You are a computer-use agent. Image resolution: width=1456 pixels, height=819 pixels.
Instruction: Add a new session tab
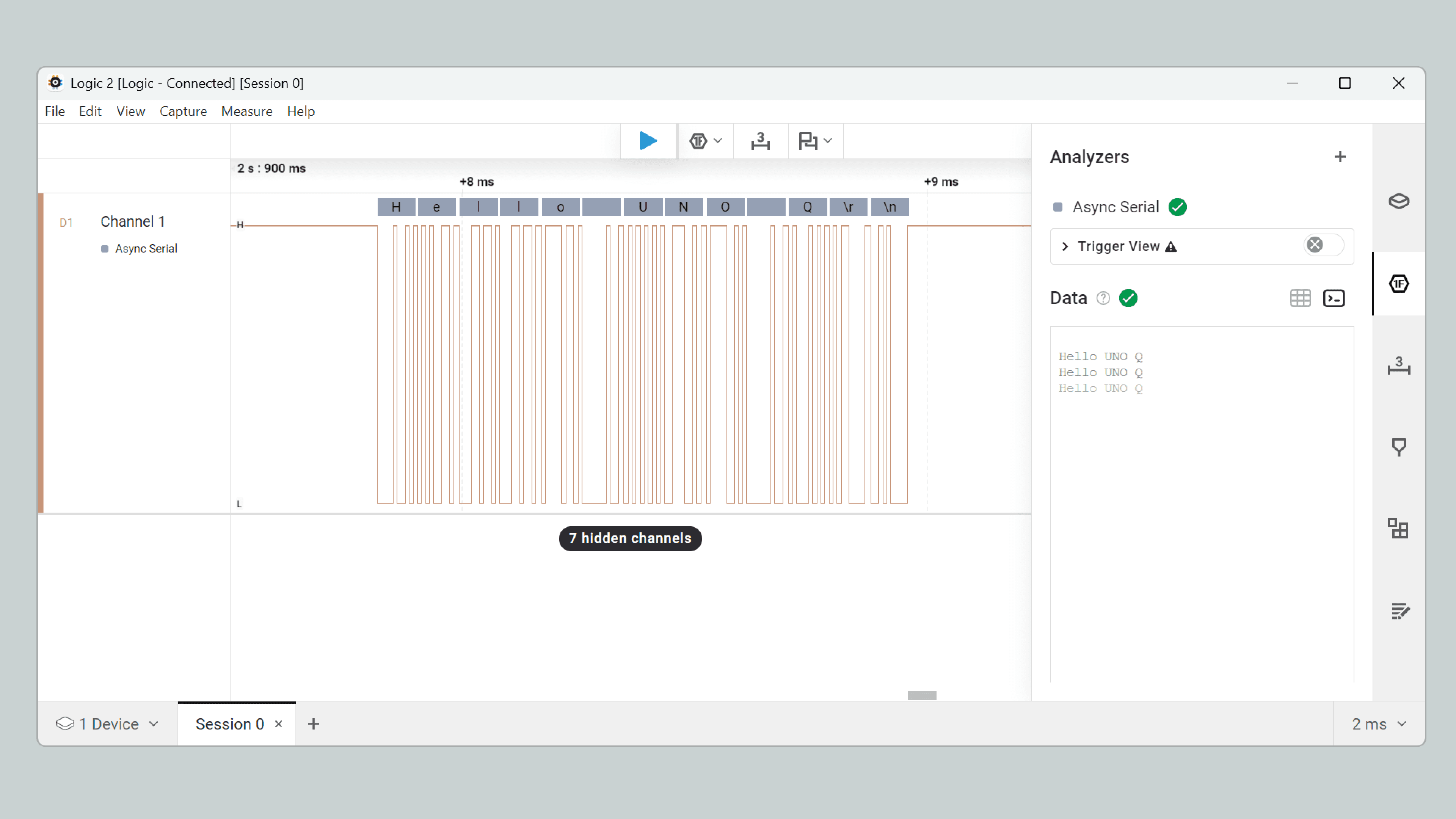click(313, 723)
